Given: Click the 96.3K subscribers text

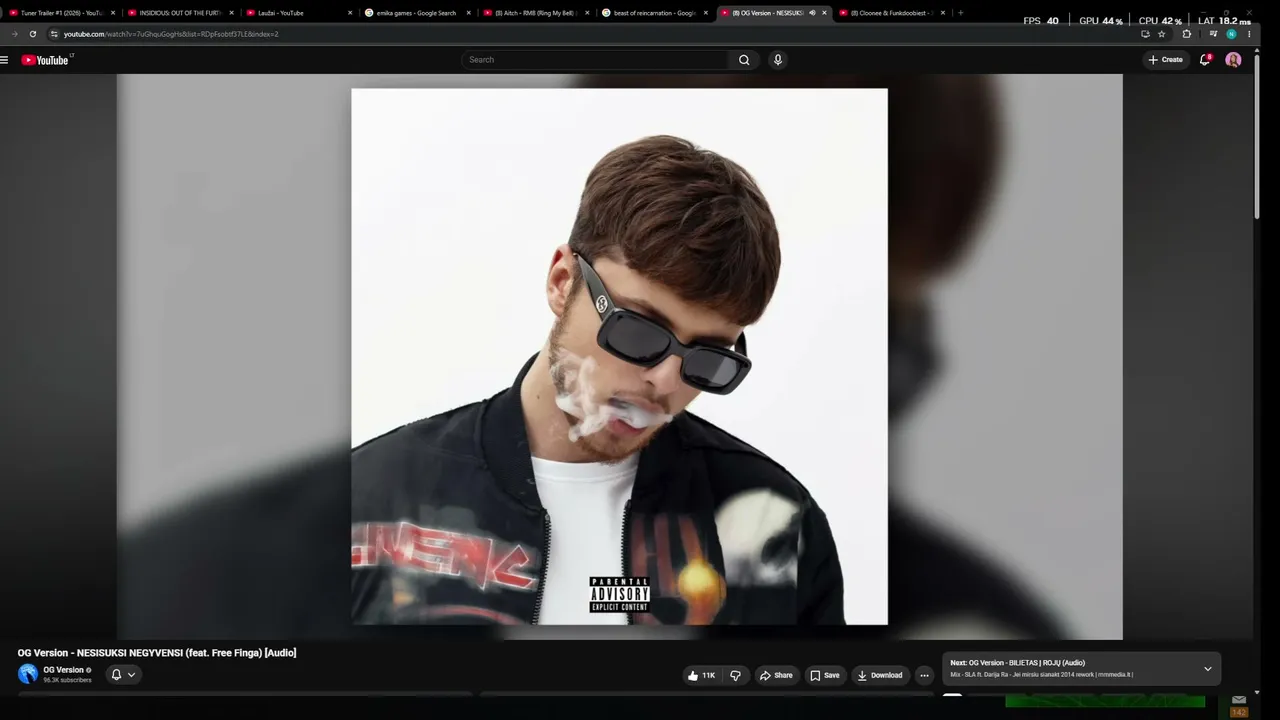Looking at the screenshot, I should [x=67, y=680].
